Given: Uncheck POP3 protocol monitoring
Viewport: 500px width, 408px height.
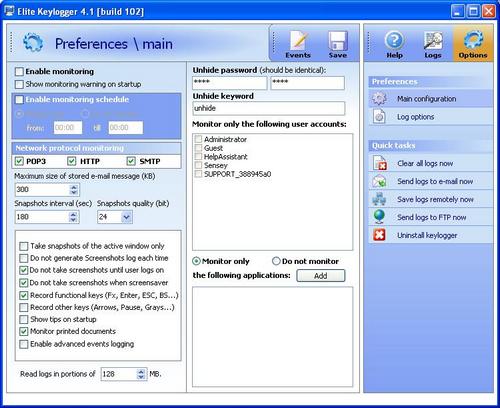Looking at the screenshot, I should click(19, 161).
